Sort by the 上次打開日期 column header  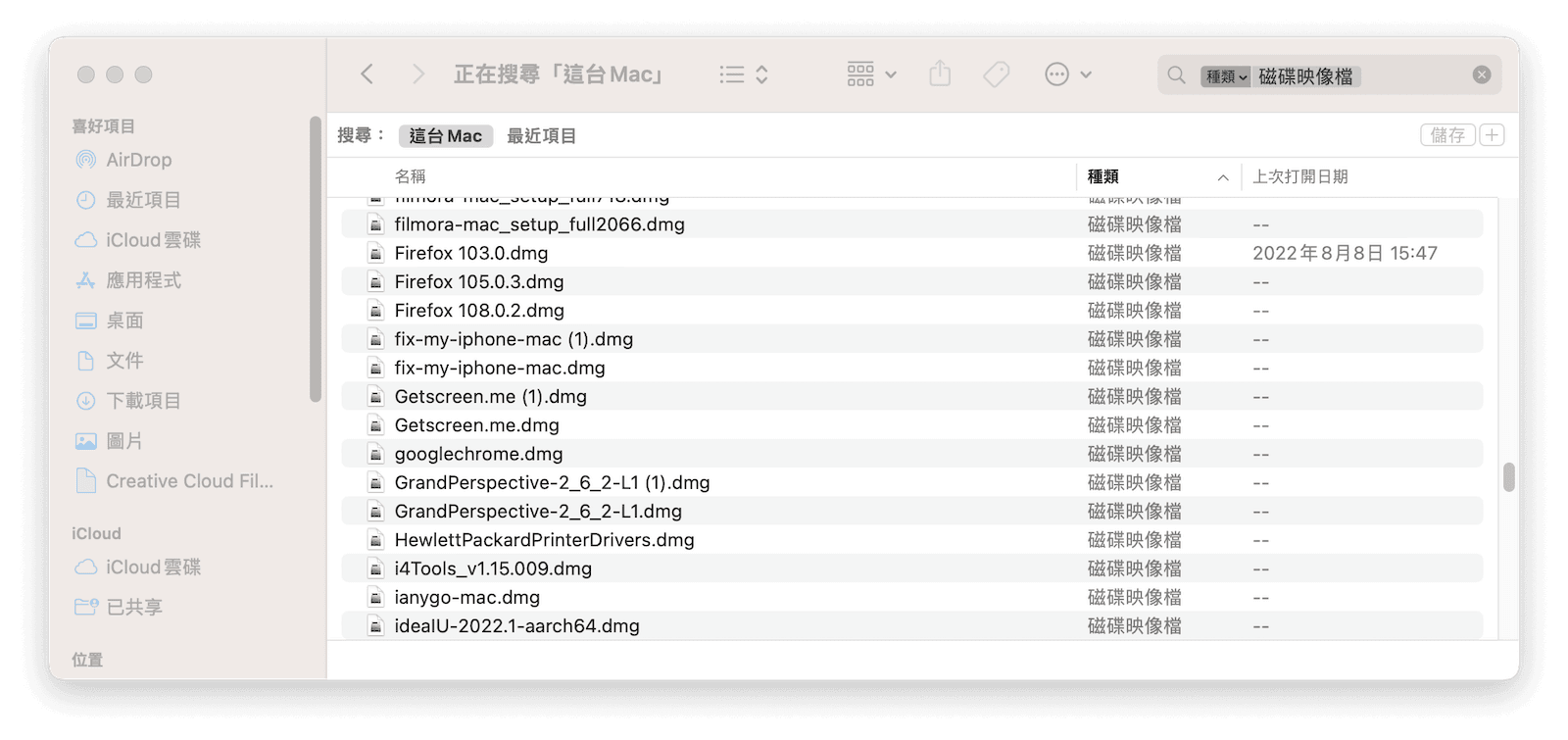[1300, 176]
